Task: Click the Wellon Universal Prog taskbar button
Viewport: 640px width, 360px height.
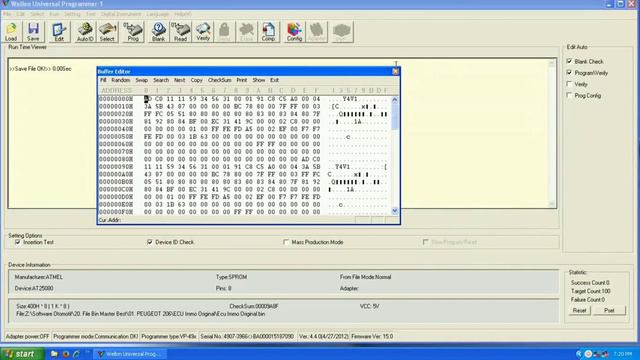Action: (x=131, y=354)
